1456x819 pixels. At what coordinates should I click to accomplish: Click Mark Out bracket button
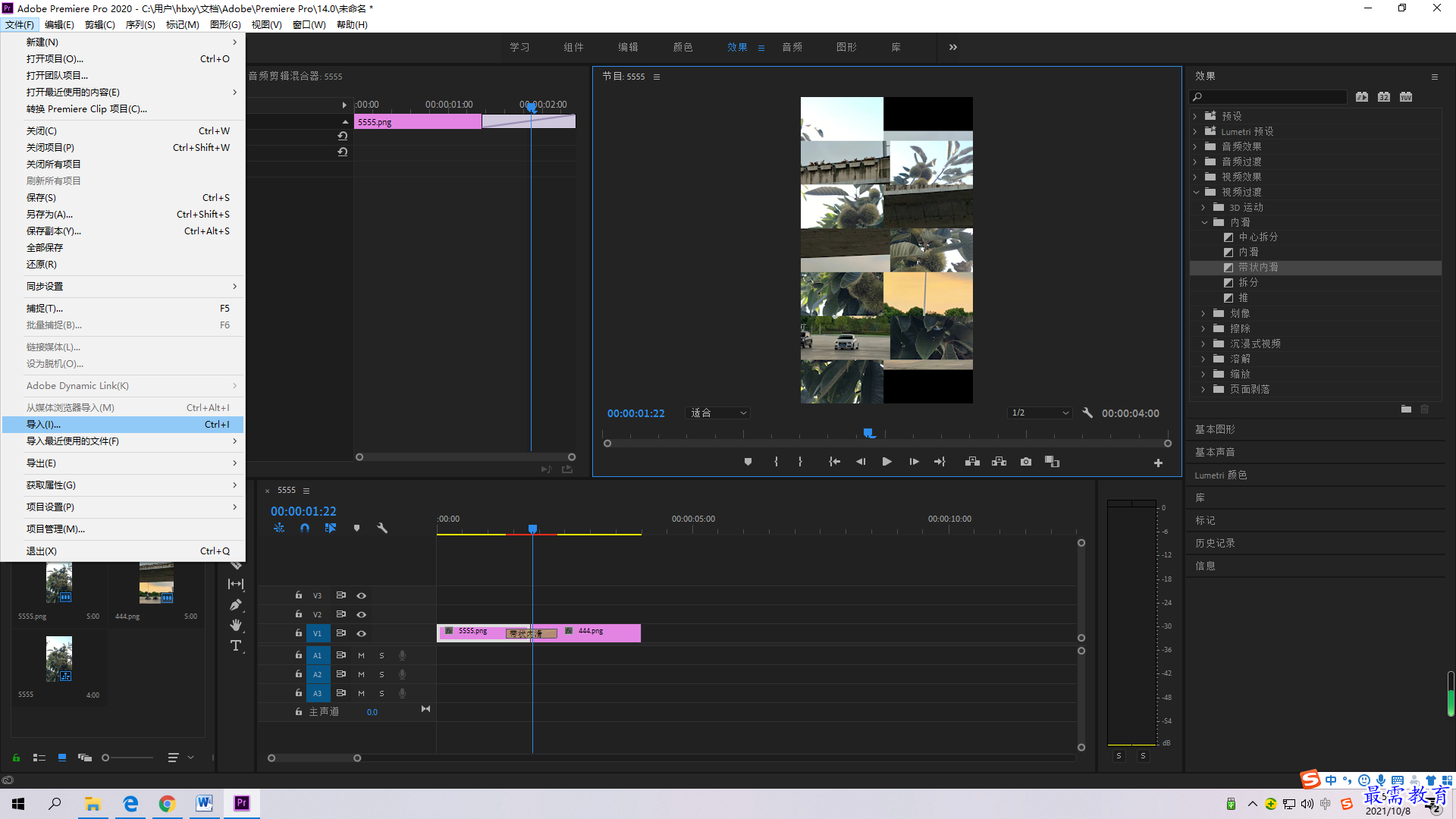pyautogui.click(x=800, y=462)
